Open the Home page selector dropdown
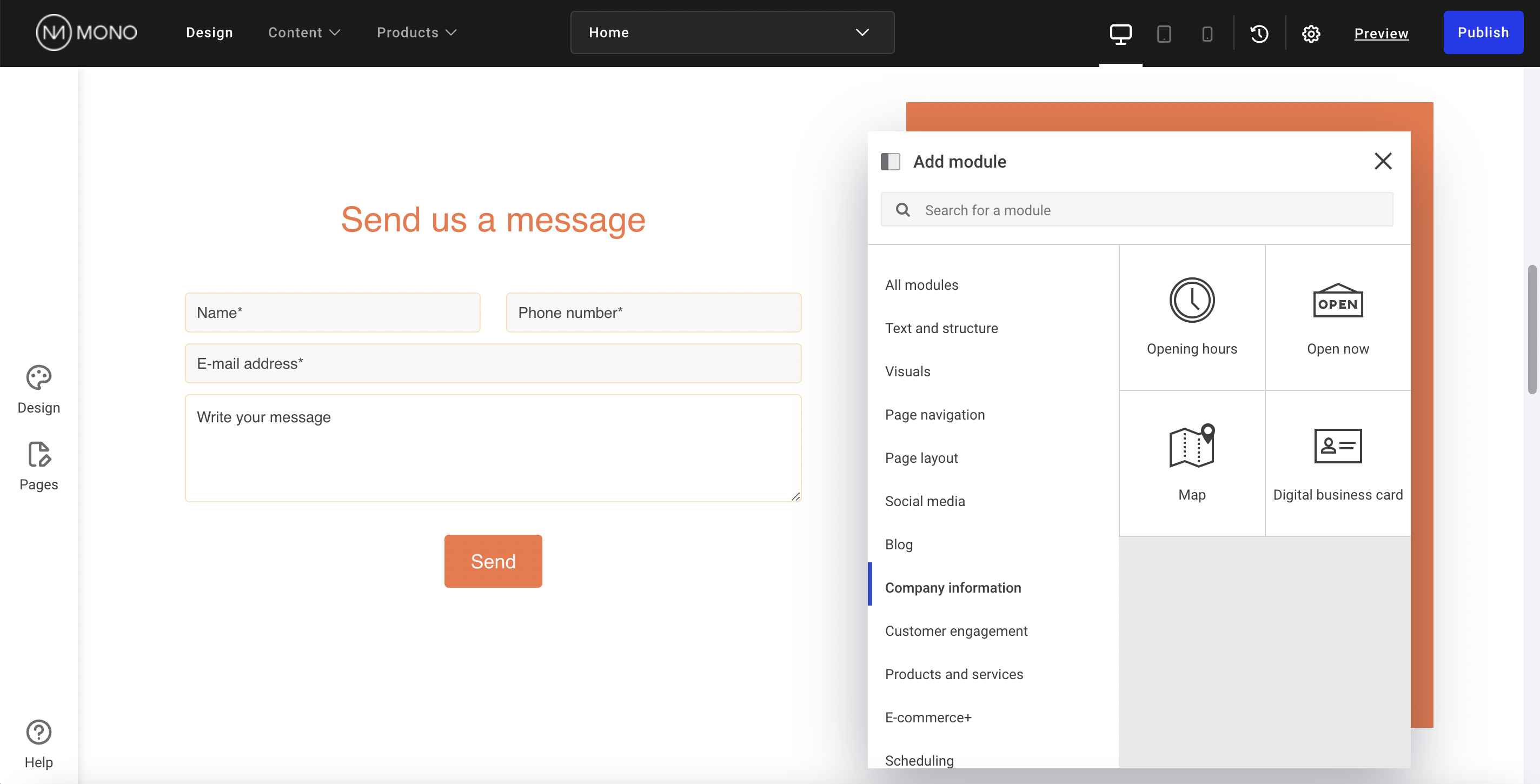Image resolution: width=1540 pixels, height=784 pixels. click(x=732, y=32)
